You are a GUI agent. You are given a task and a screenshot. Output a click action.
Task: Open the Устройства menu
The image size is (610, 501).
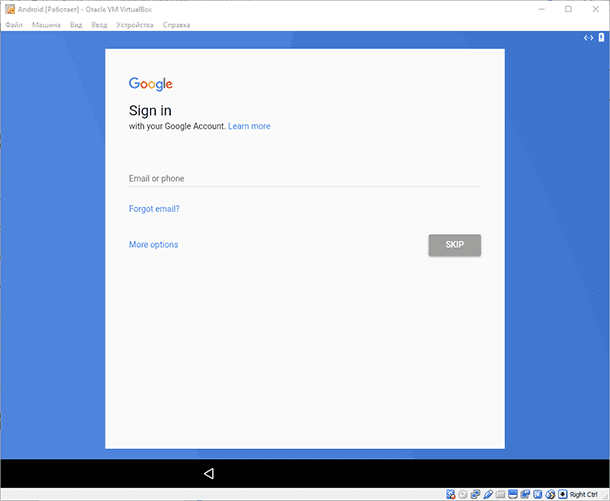coord(135,25)
